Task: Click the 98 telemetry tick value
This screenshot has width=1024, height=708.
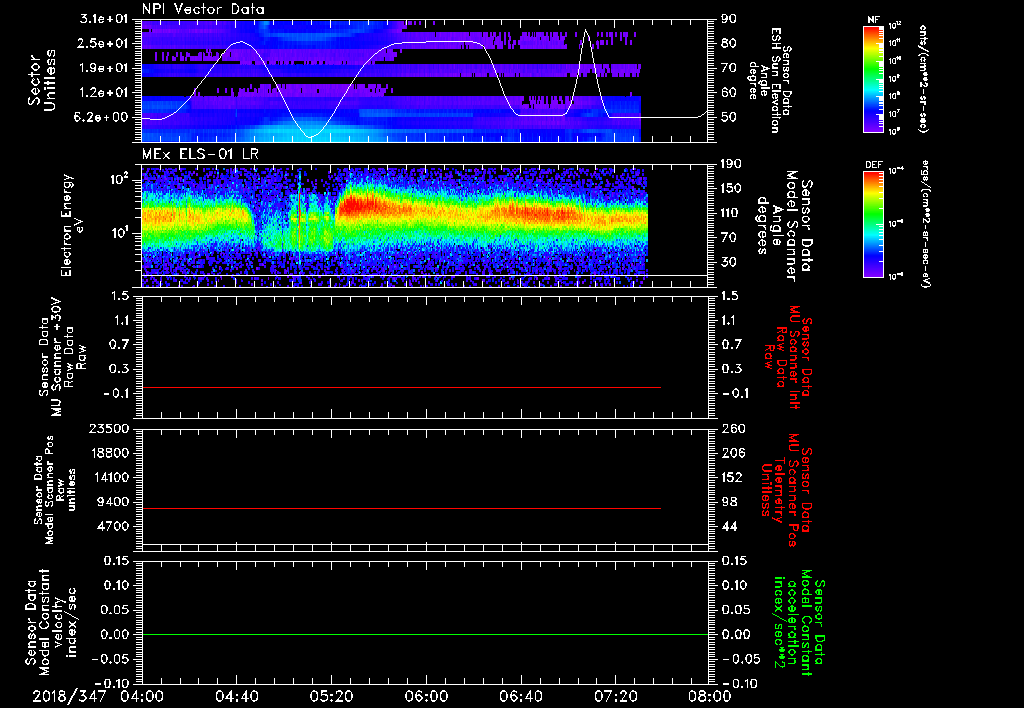Action: pos(729,502)
